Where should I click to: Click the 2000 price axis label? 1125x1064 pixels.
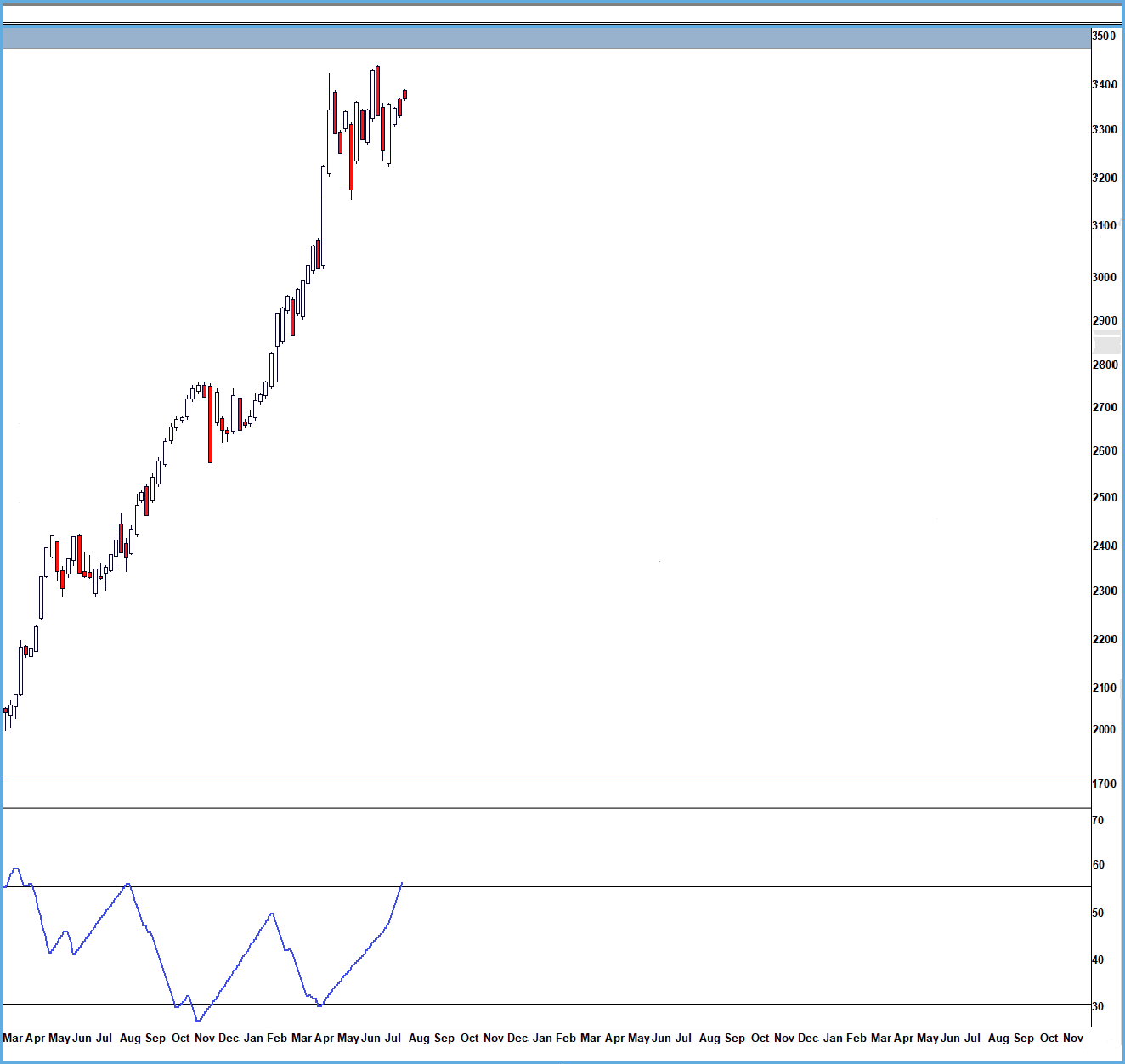click(1104, 729)
